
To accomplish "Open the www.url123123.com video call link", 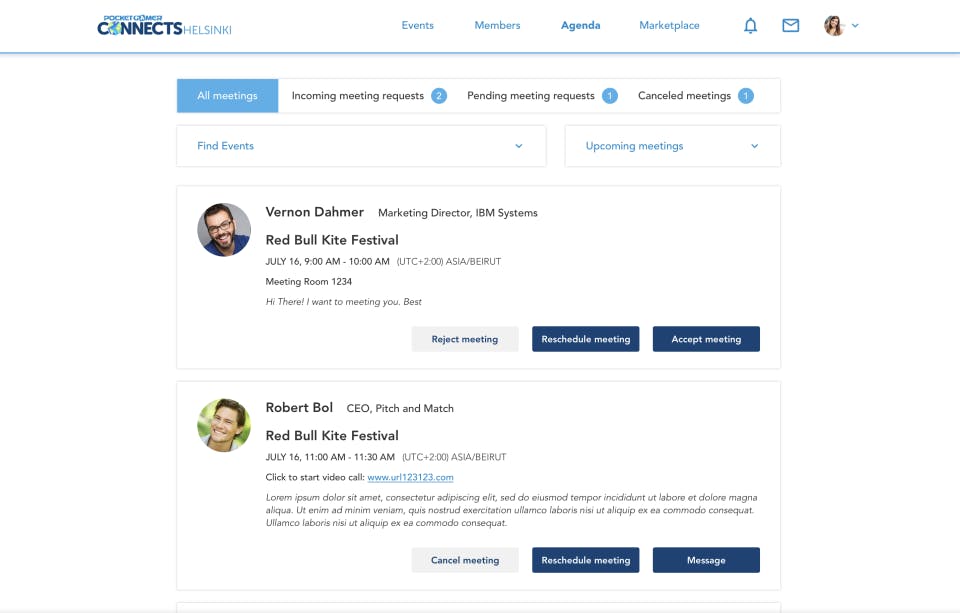I will (410, 477).
